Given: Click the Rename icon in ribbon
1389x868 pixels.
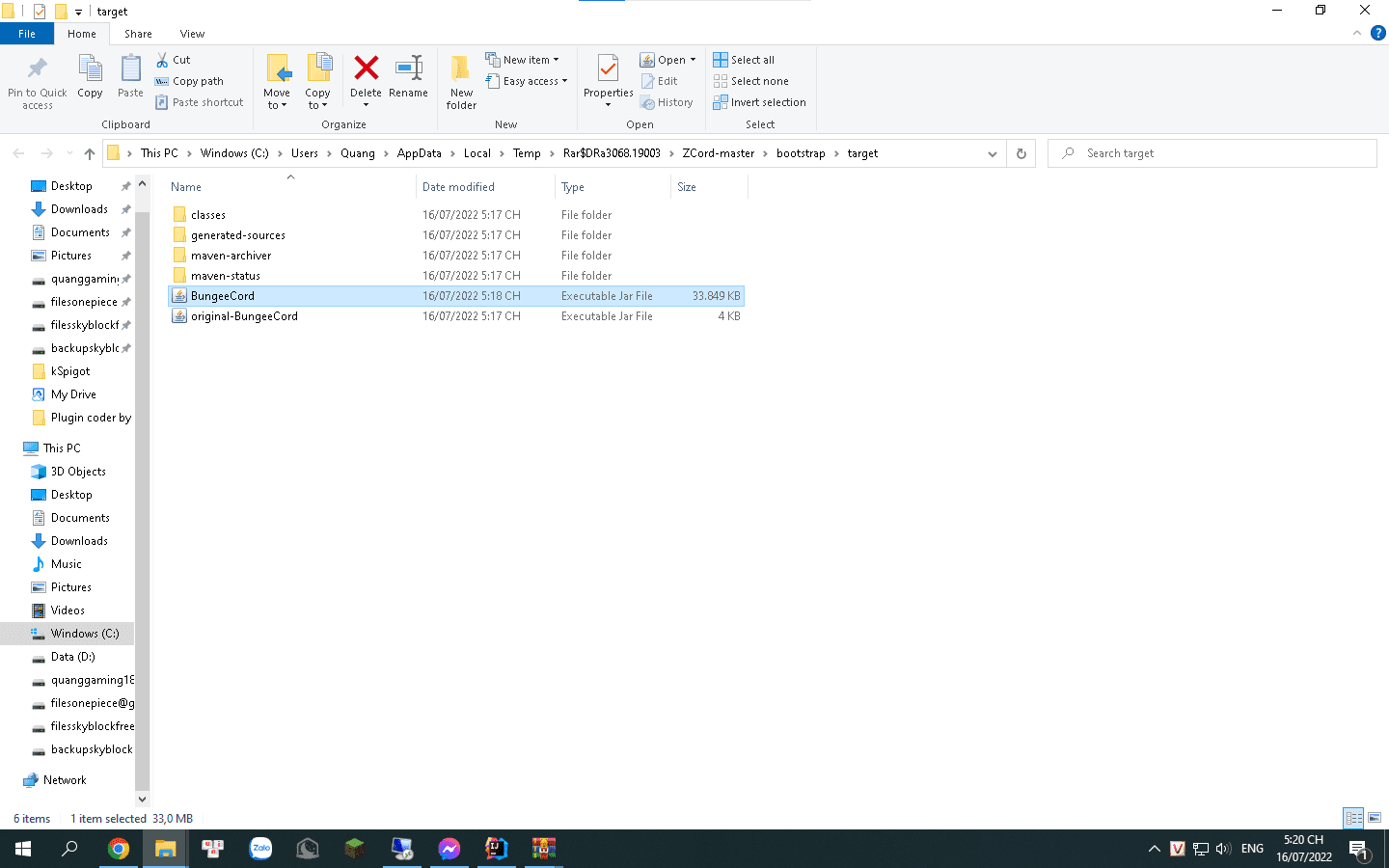Looking at the screenshot, I should click(408, 69).
